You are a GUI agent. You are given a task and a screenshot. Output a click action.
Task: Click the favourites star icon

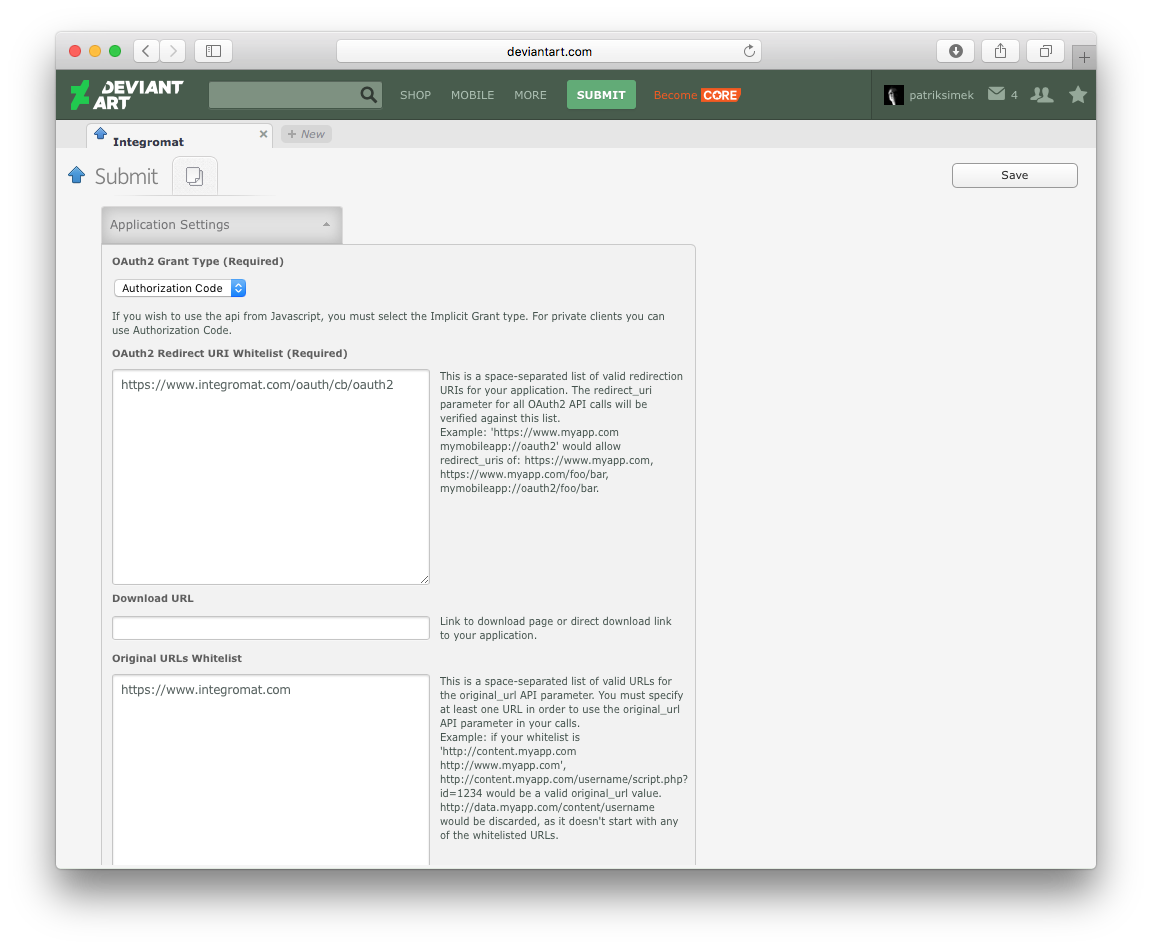click(1078, 94)
